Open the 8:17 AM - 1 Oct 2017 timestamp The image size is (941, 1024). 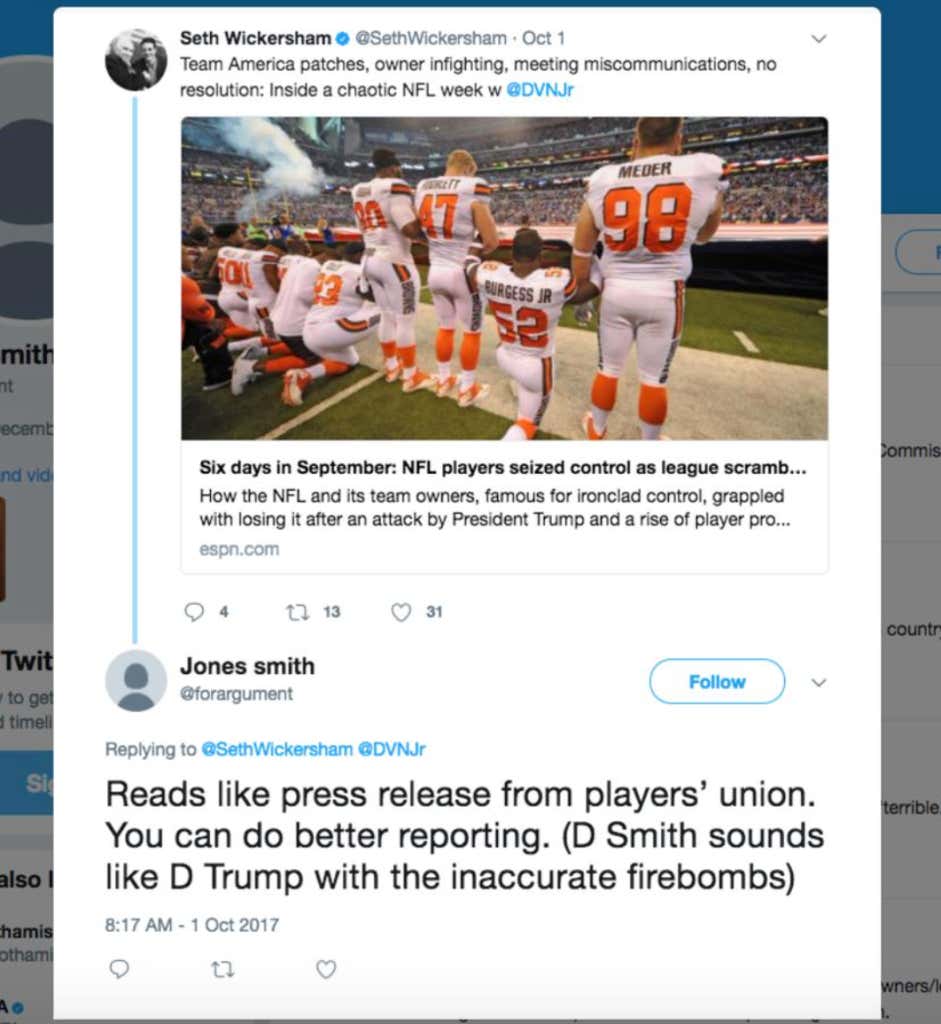[192, 925]
